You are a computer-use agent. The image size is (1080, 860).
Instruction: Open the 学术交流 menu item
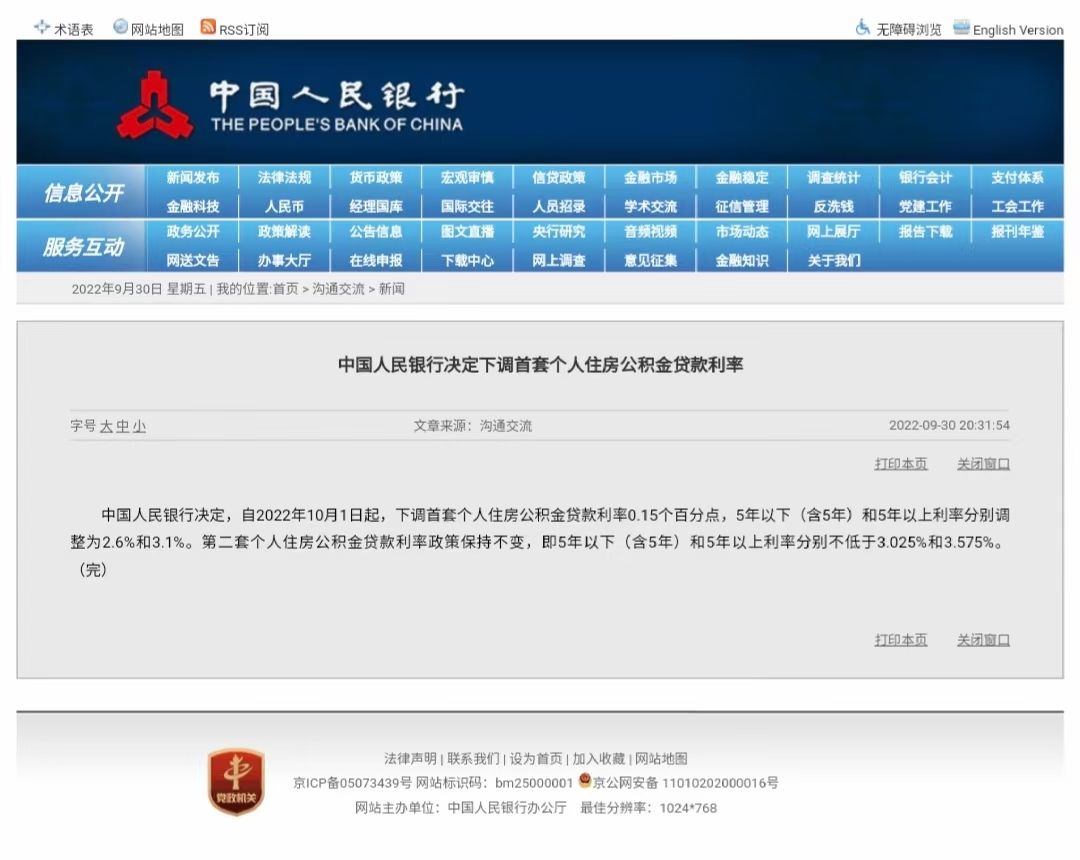(650, 207)
